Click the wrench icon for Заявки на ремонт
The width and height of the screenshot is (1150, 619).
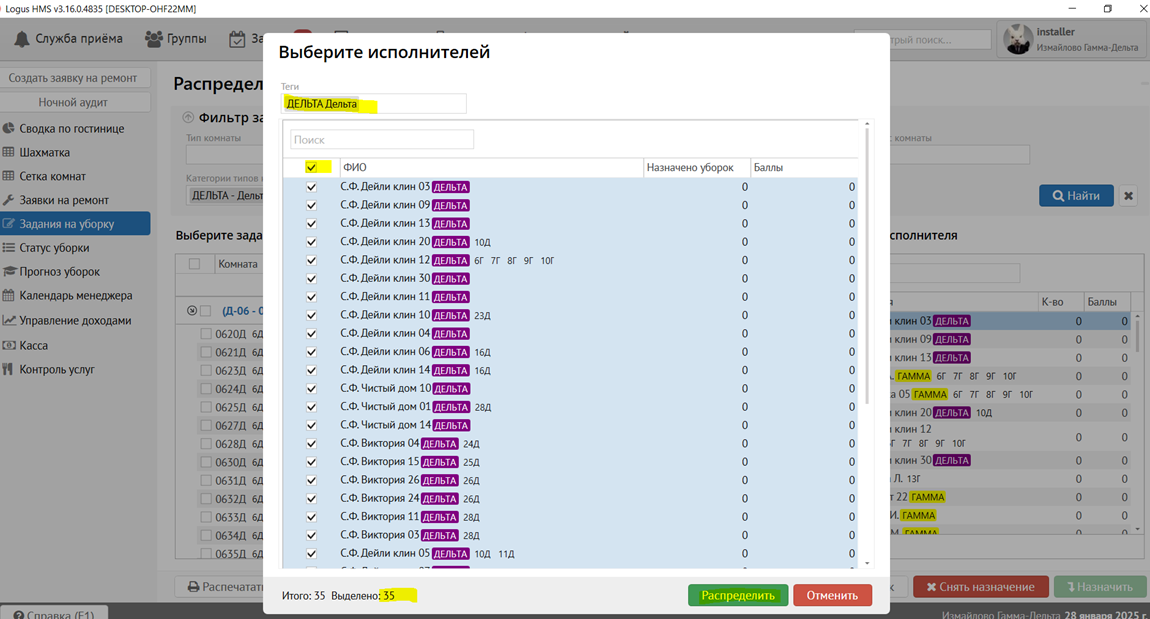[x=9, y=200]
